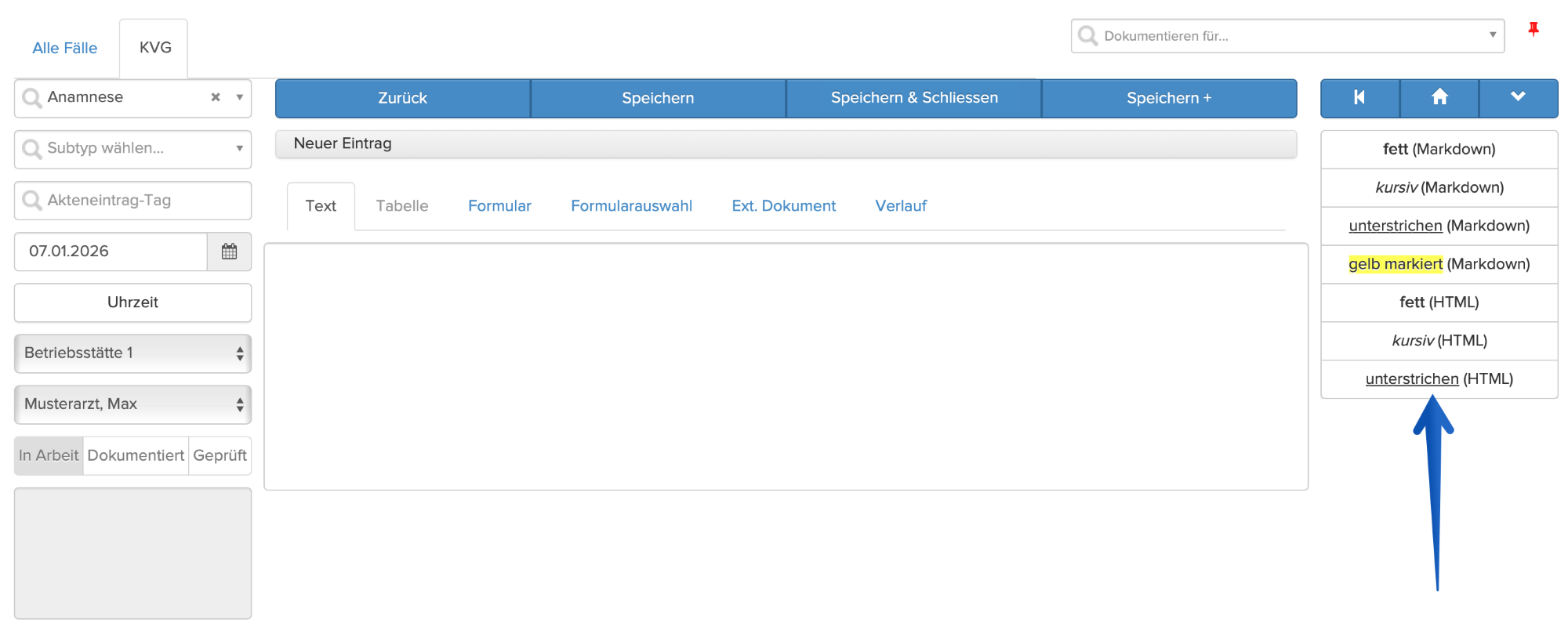
Task: Set status to Dokumentiert
Action: tap(136, 455)
